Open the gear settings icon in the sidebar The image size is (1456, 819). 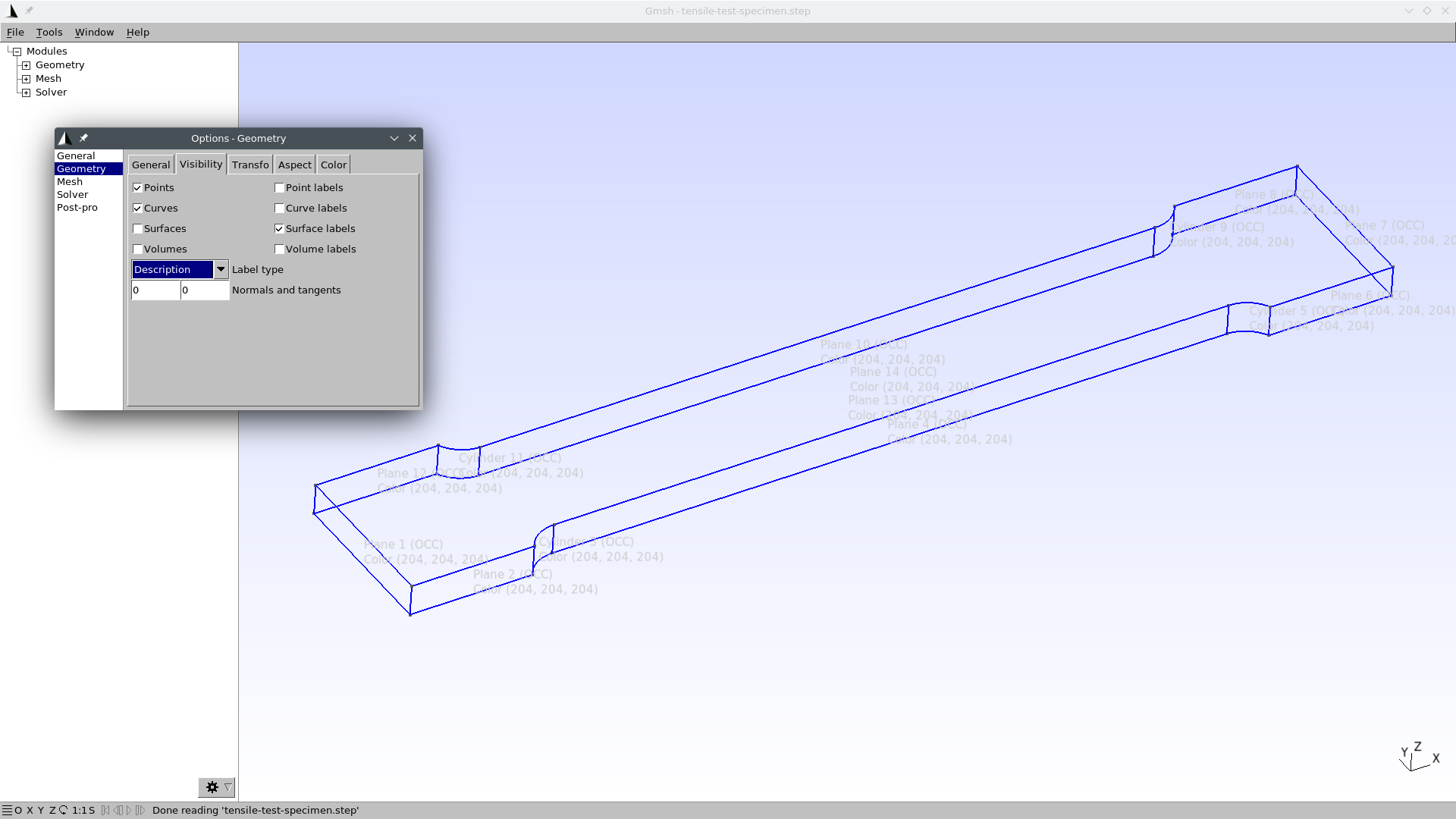[x=212, y=787]
